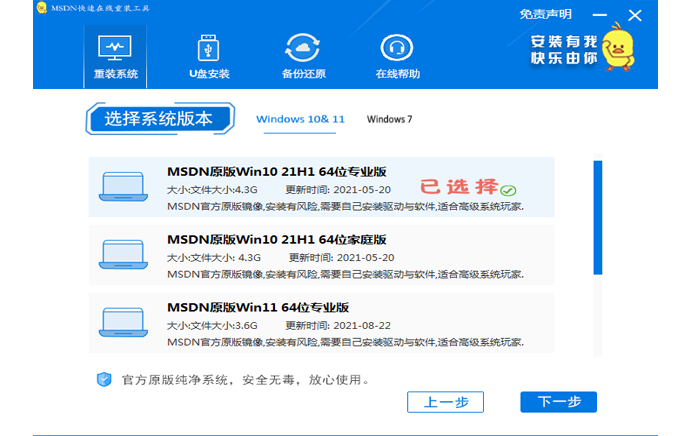Click the duck logo in title bar
Image resolution: width=690 pixels, height=436 pixels.
point(42,7)
